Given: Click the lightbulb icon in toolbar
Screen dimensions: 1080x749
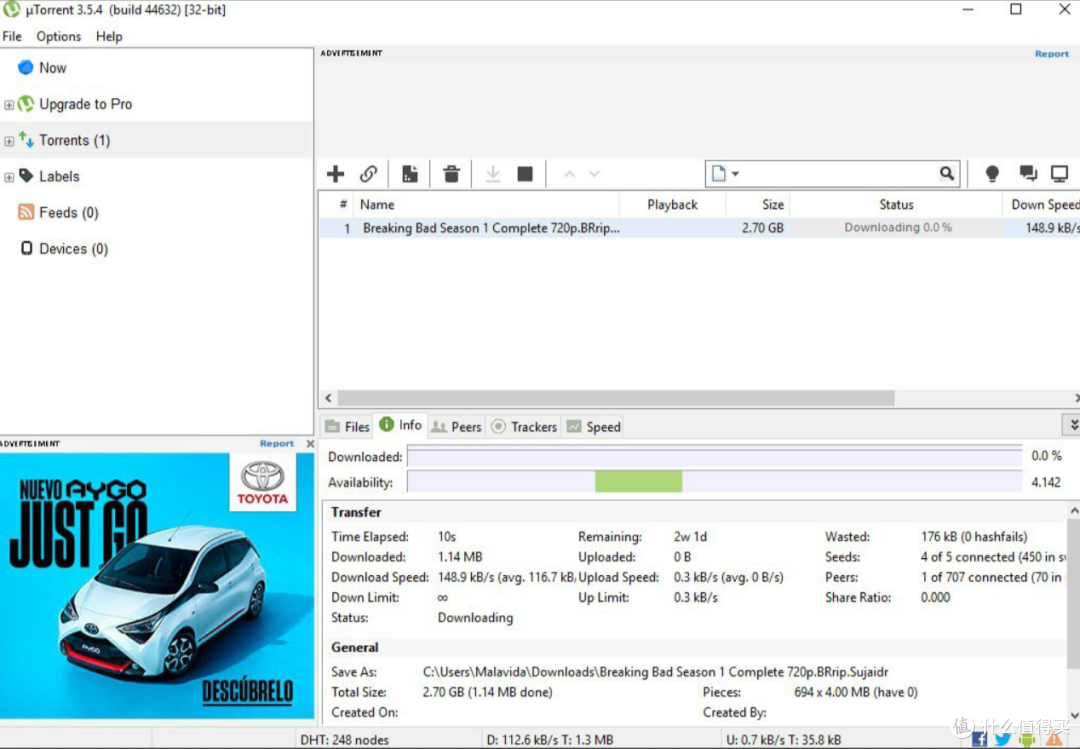Looking at the screenshot, I should [992, 174].
